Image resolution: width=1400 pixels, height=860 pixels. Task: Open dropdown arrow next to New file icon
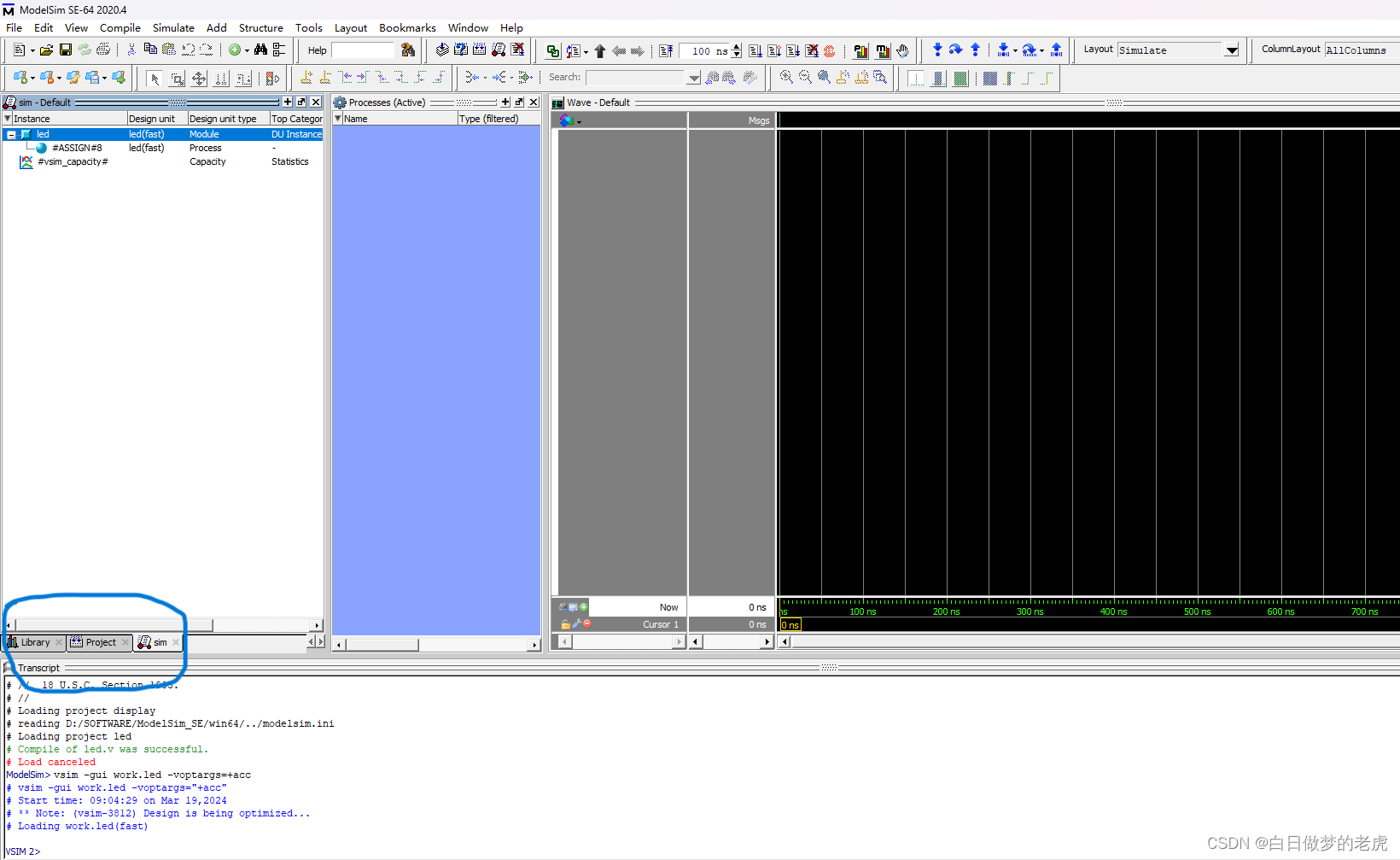32,51
